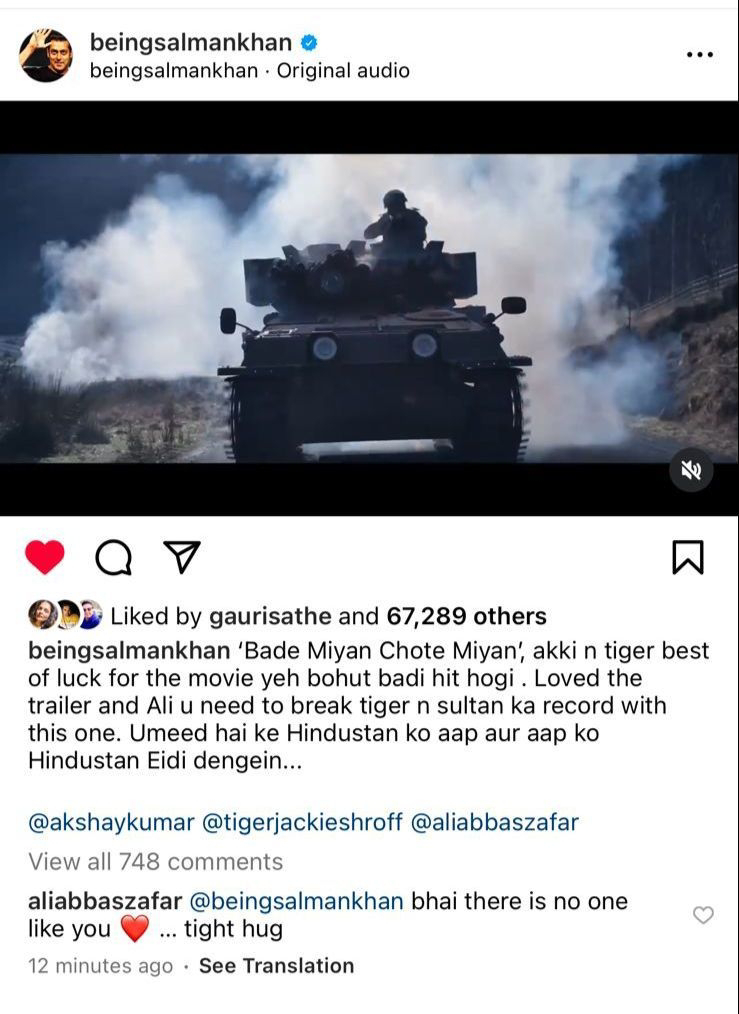
Task: Open the @aliabbaszafar mention in the caption
Action: (x=495, y=823)
